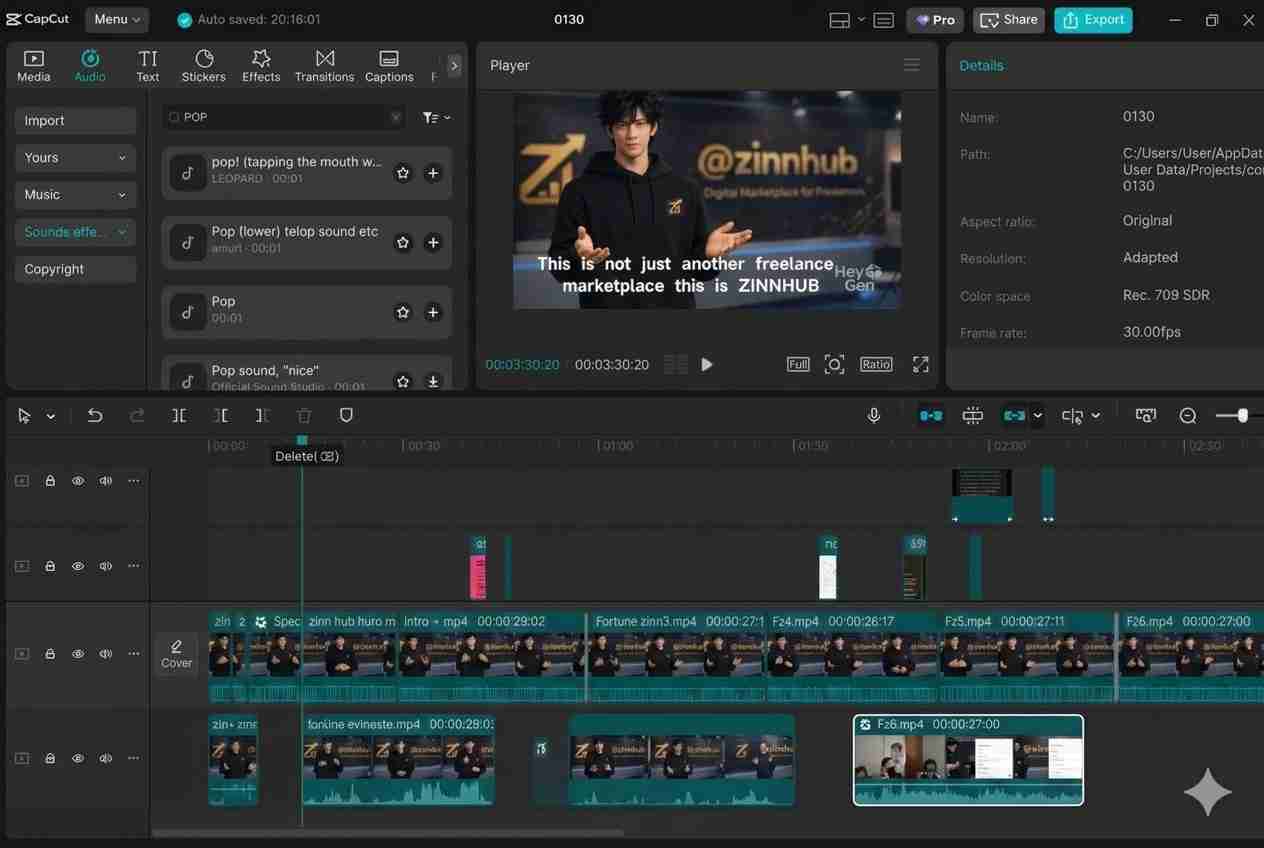Open the Stickers panel

(204, 66)
